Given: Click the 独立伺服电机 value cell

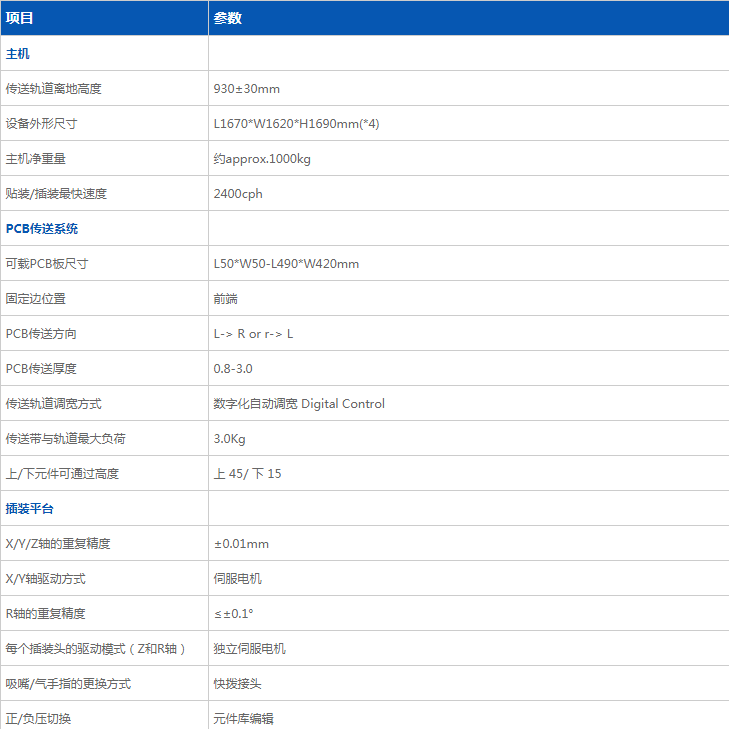Looking at the screenshot, I should point(249,649).
